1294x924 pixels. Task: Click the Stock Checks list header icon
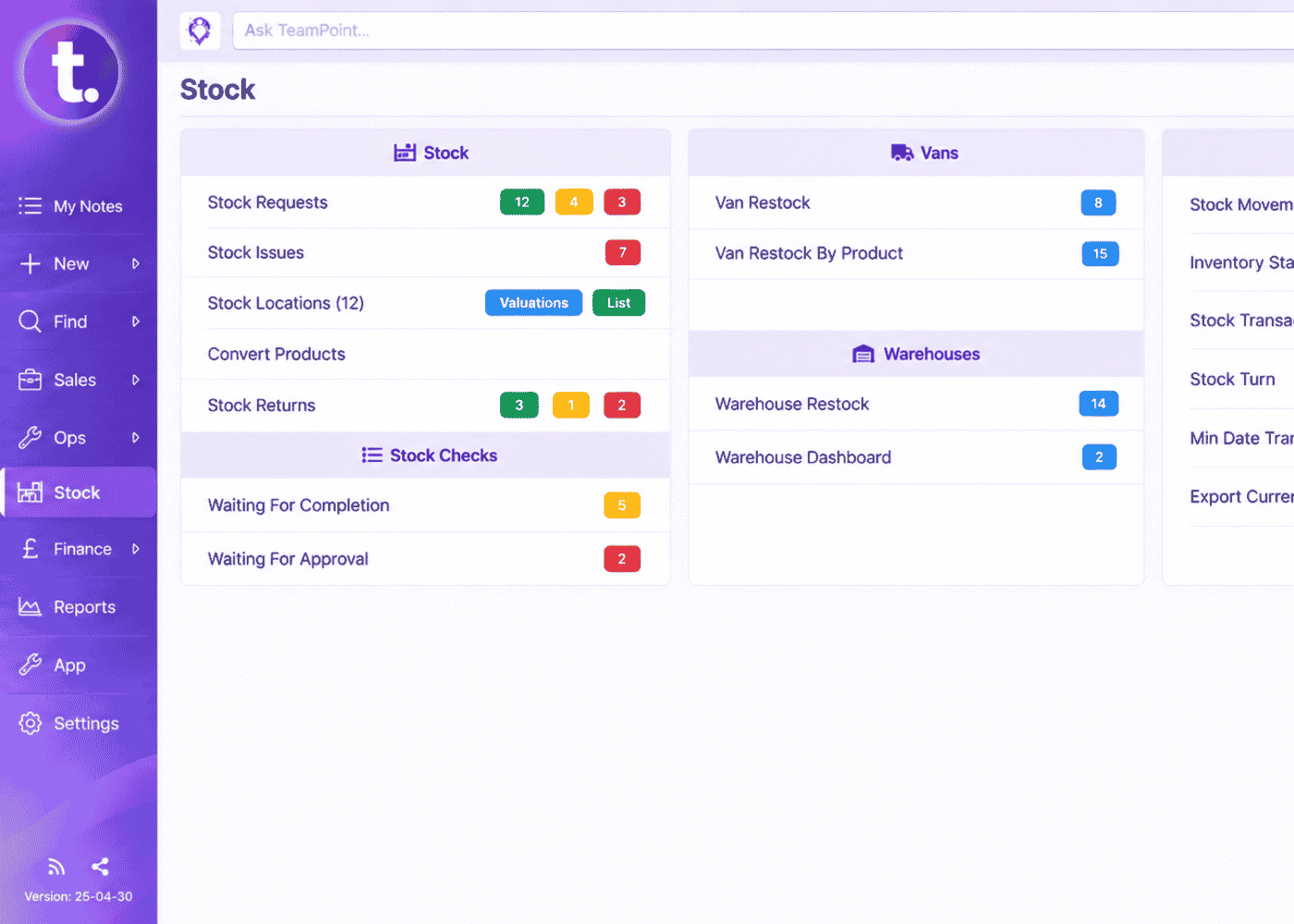point(372,456)
